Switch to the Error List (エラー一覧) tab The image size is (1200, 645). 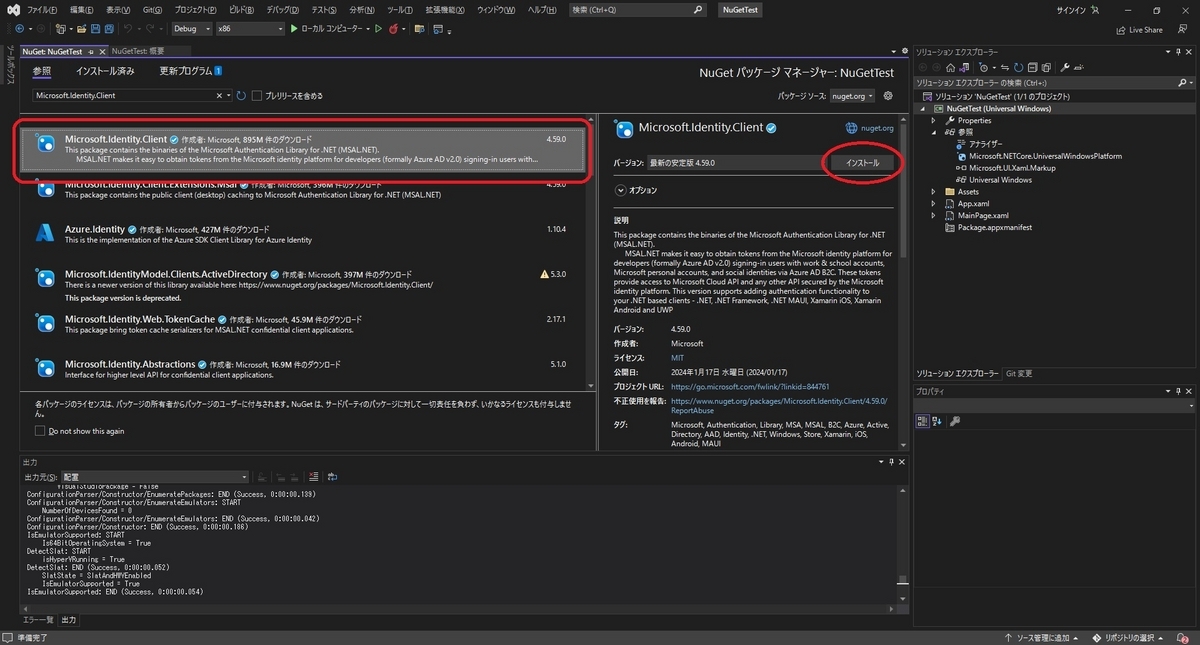[x=38, y=620]
